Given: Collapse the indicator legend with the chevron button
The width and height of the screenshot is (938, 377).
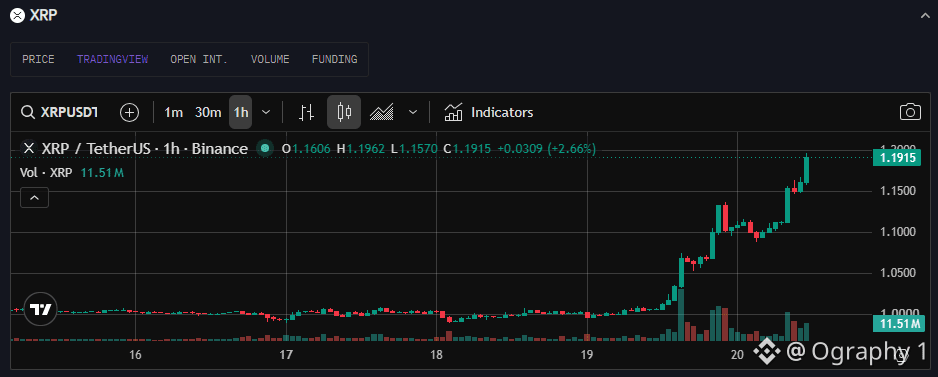Looking at the screenshot, I should tap(35, 197).
